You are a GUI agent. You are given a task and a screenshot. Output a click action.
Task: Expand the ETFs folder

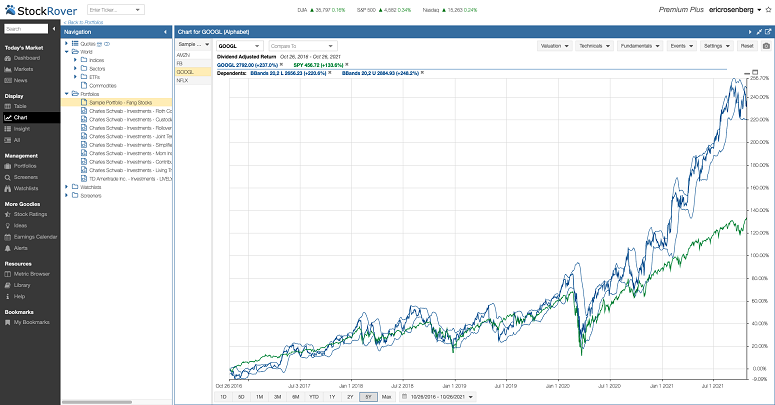75,77
